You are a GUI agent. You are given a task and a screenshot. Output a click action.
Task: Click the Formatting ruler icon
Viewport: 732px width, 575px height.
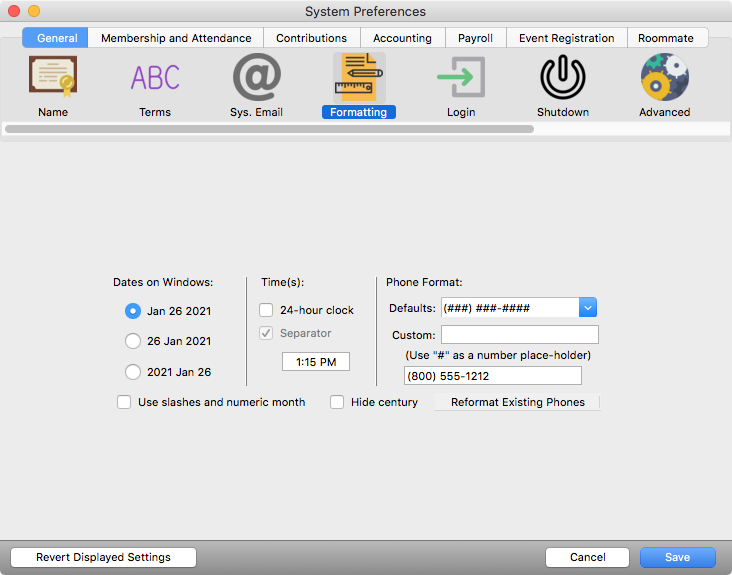(x=359, y=77)
